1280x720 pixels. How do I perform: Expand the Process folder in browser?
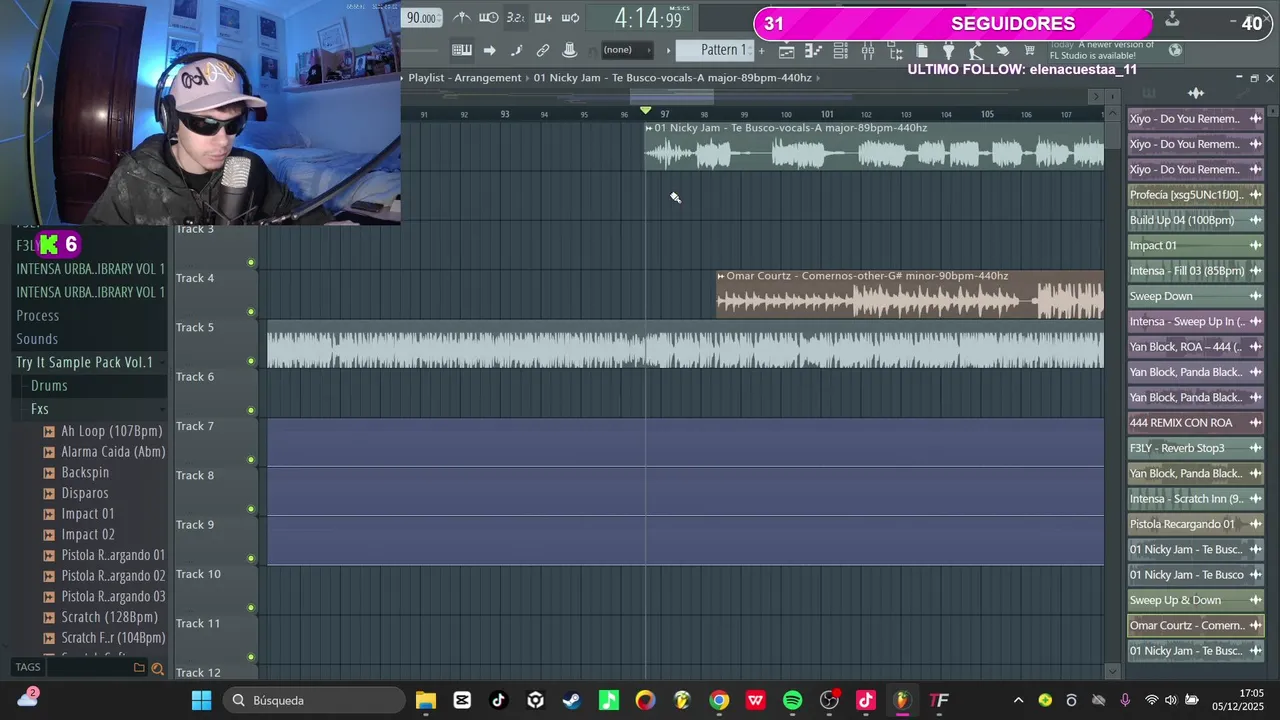(x=38, y=315)
